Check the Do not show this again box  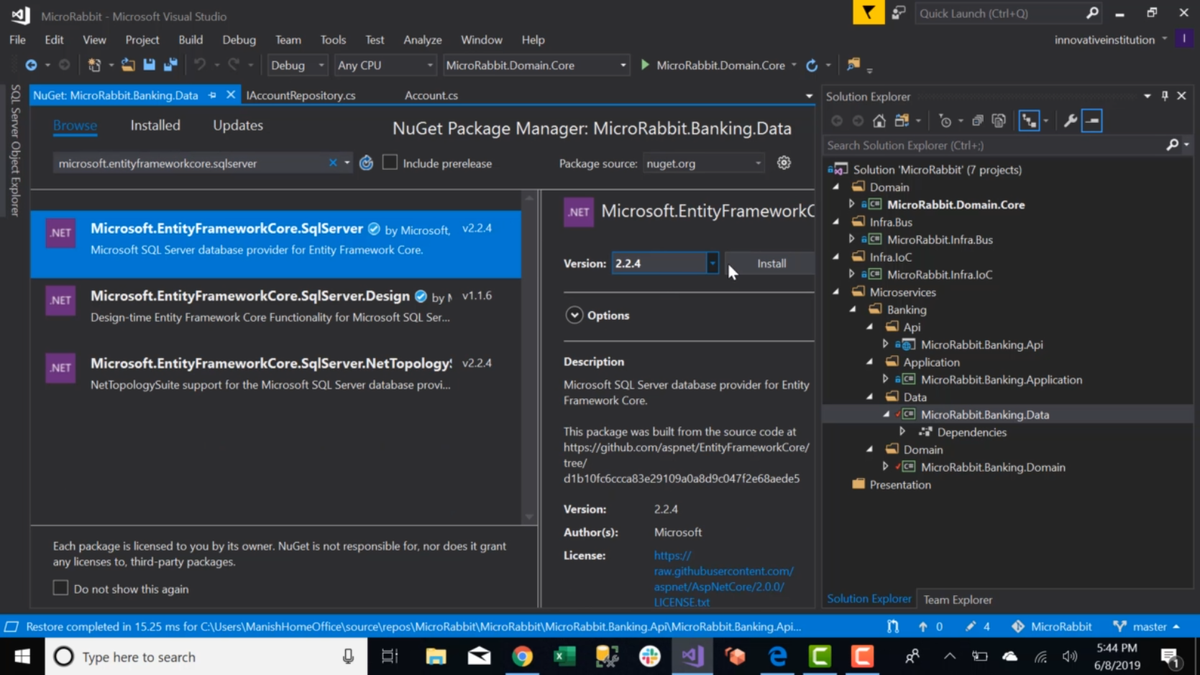pos(61,588)
